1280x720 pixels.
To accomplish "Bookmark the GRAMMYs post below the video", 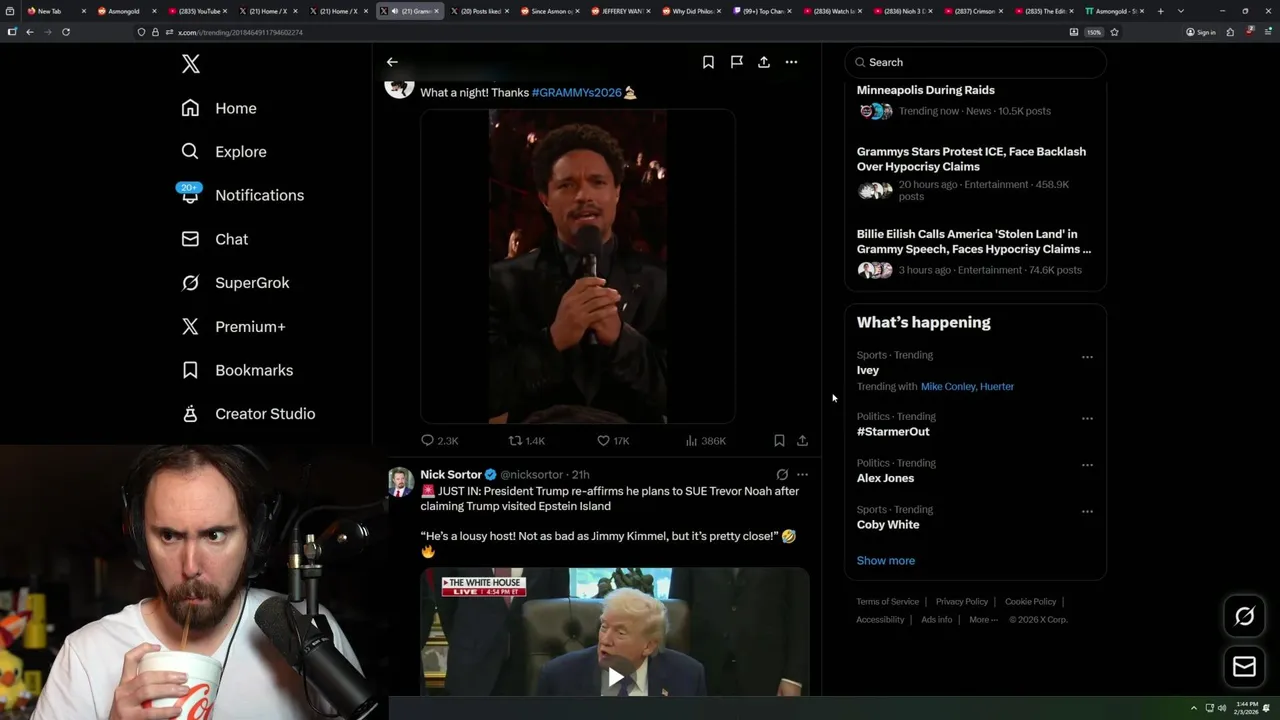I will pos(779,441).
